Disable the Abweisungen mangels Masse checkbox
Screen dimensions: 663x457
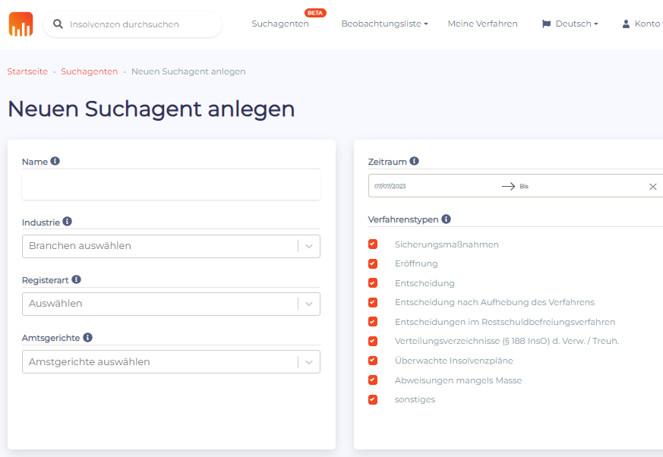(x=373, y=380)
